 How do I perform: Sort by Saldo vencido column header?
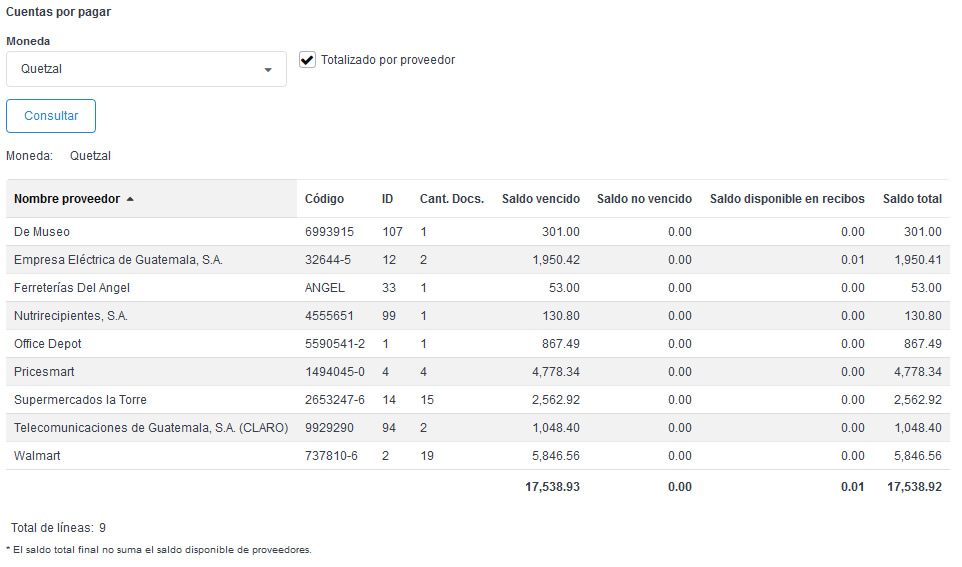point(540,199)
